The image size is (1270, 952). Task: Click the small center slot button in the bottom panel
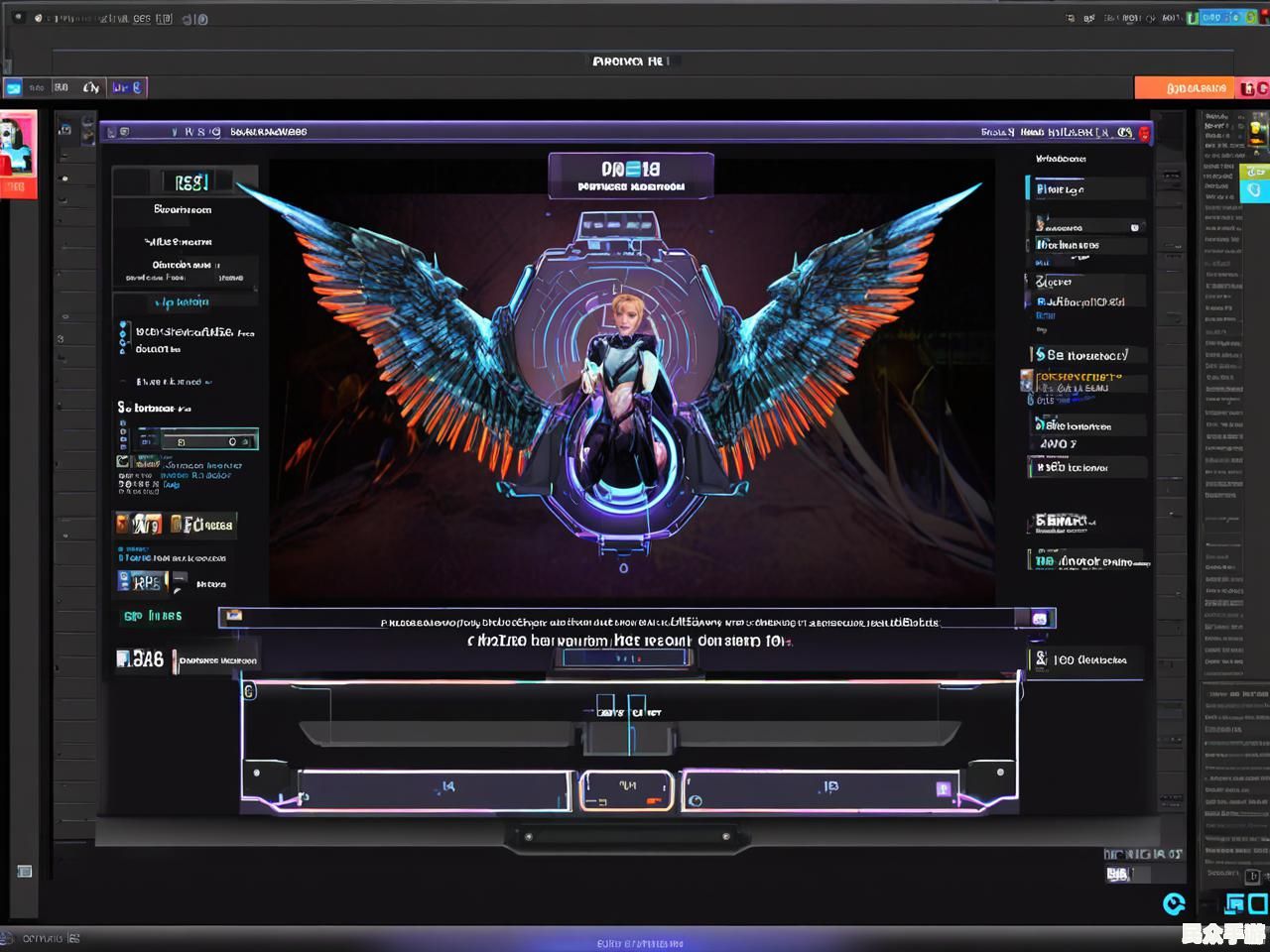pyautogui.click(x=626, y=790)
